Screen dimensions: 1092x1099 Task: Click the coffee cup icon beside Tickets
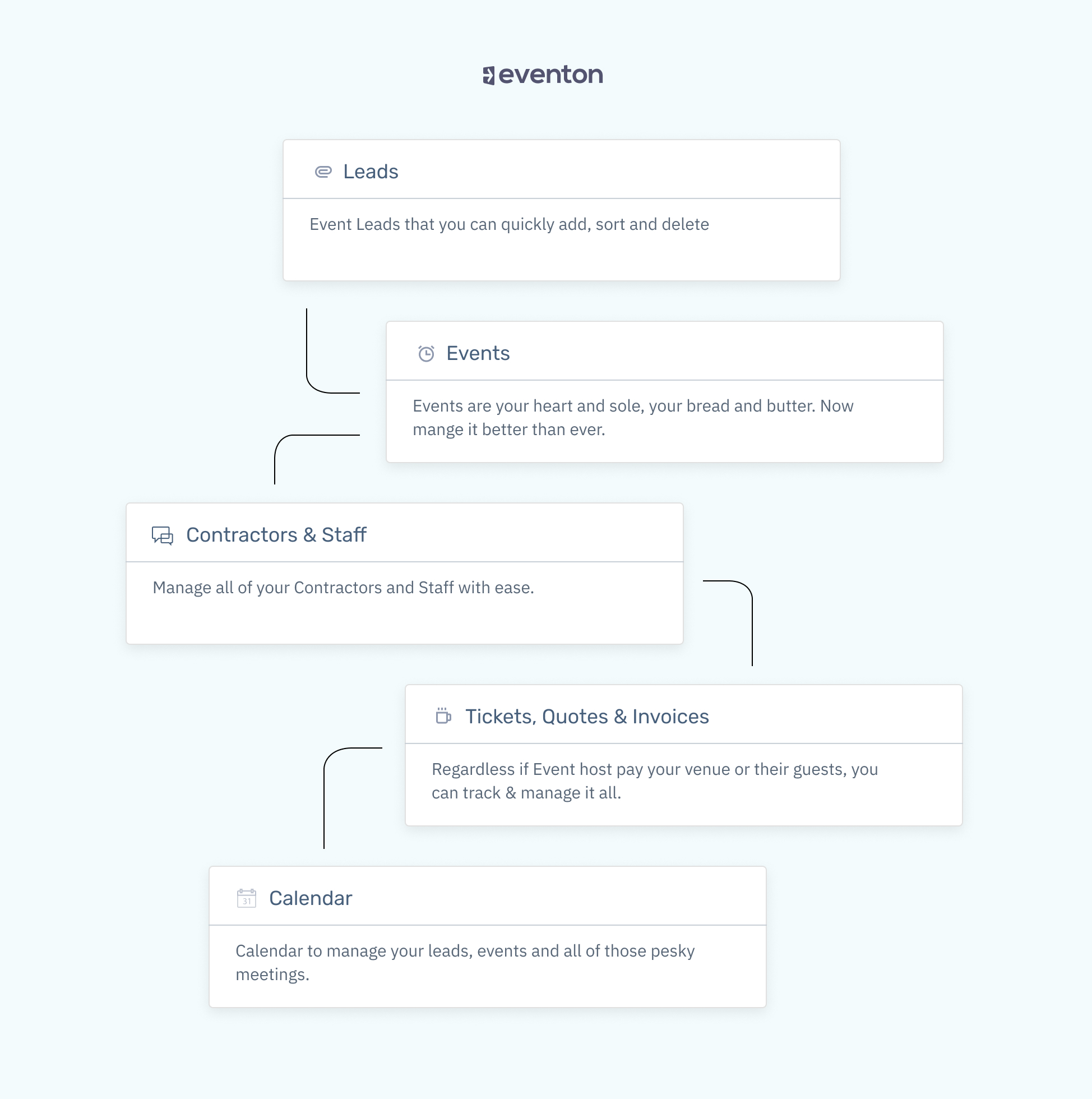(x=443, y=716)
